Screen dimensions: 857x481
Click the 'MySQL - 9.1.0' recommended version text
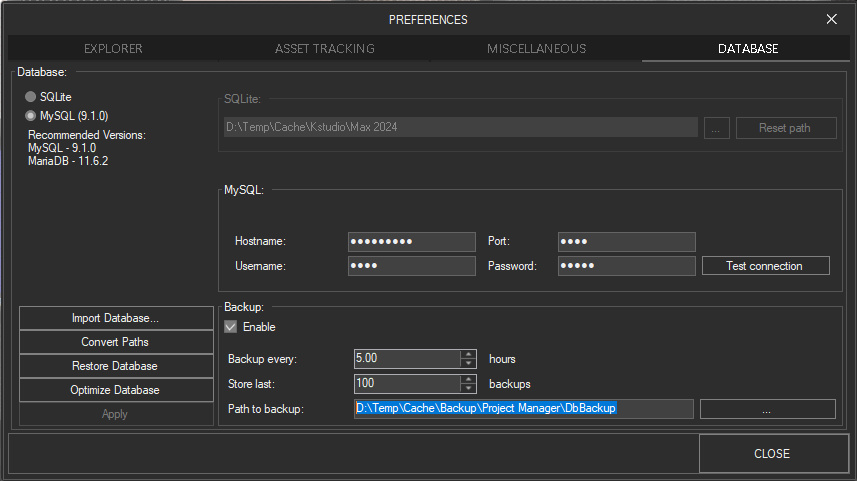pyautogui.click(x=62, y=148)
